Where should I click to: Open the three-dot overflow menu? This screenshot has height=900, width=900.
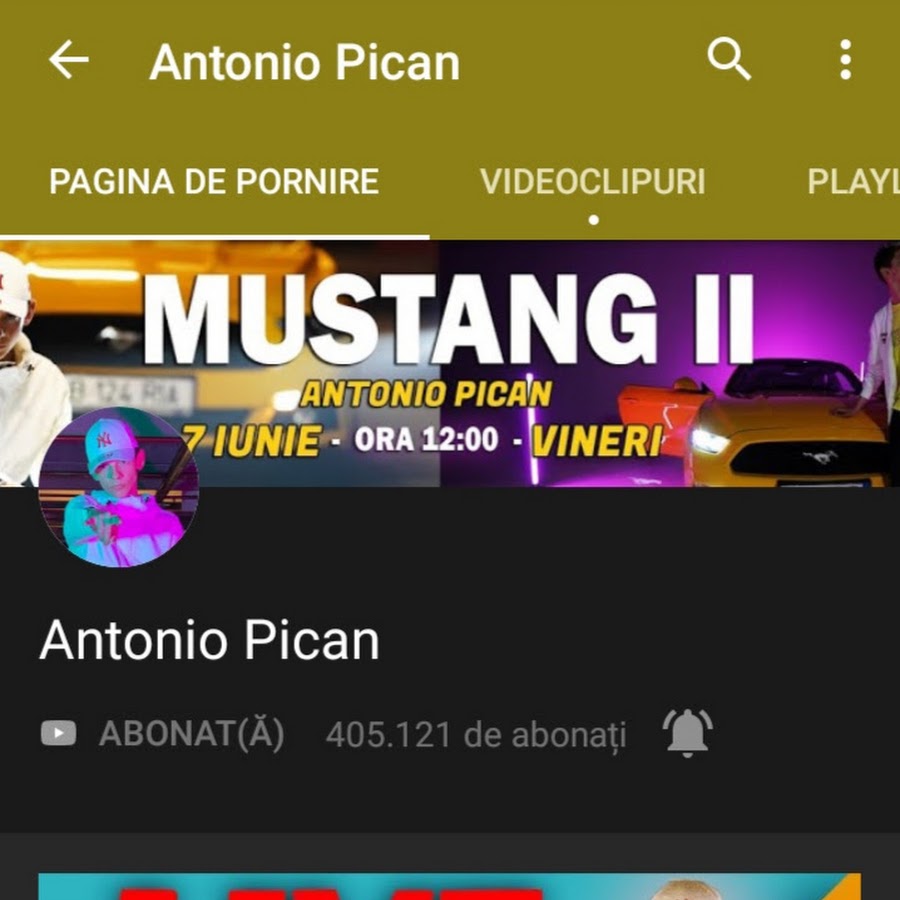[x=845, y=59]
